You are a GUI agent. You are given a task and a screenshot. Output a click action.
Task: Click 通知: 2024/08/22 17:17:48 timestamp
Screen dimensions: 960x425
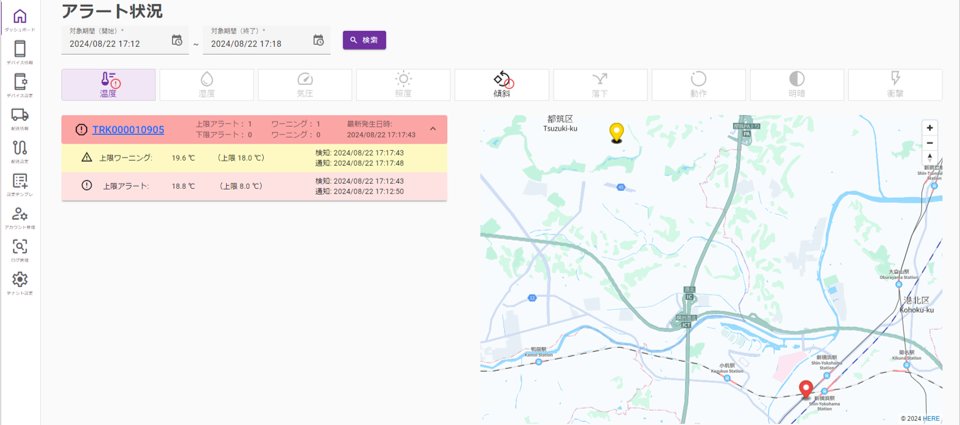point(359,163)
